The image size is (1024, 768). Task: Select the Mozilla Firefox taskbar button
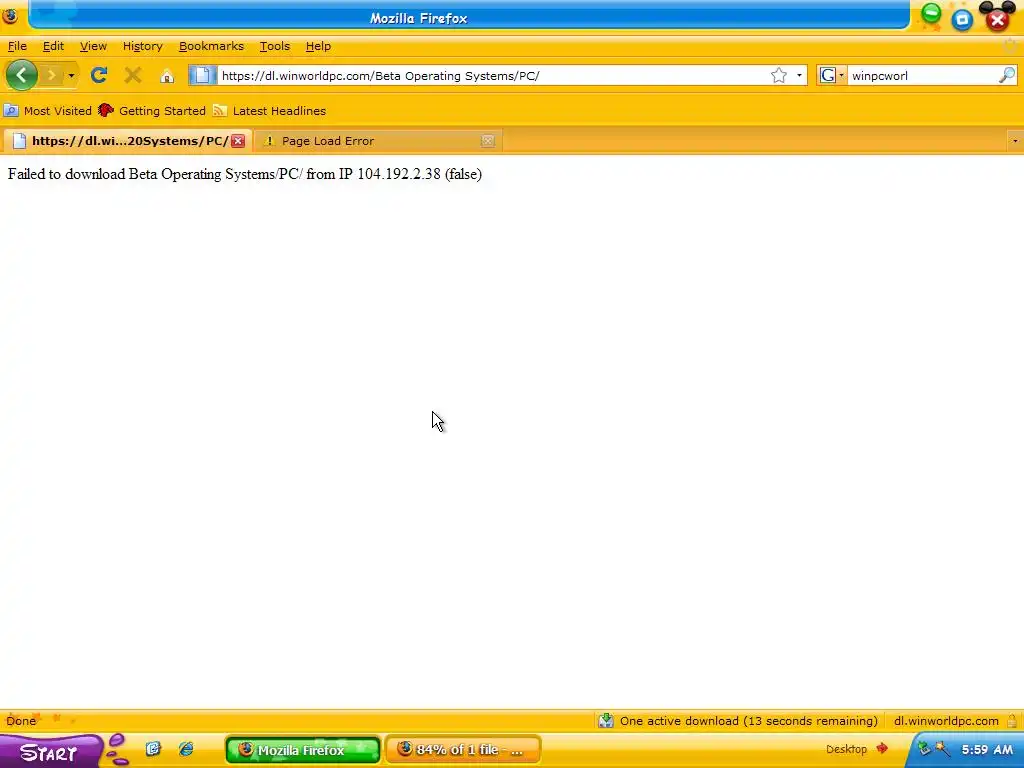tap(303, 750)
